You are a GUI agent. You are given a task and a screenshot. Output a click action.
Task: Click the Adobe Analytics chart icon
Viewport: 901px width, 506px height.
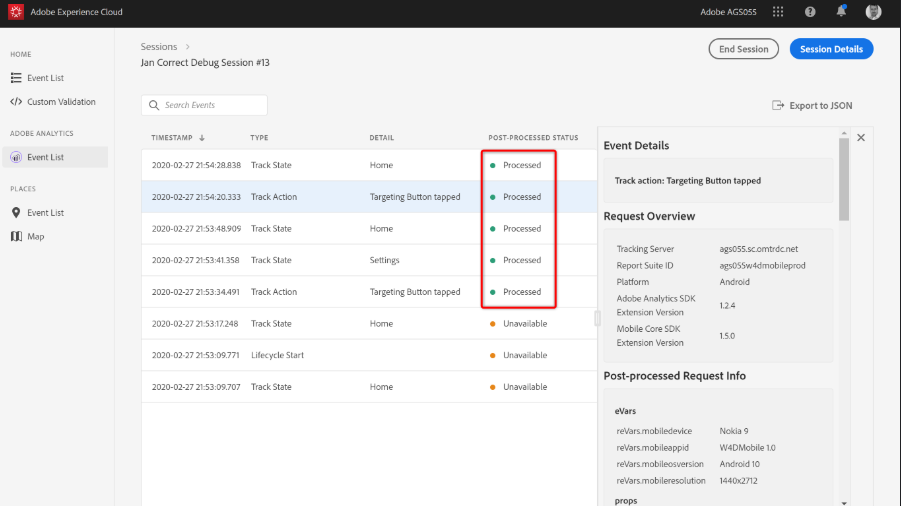16,157
